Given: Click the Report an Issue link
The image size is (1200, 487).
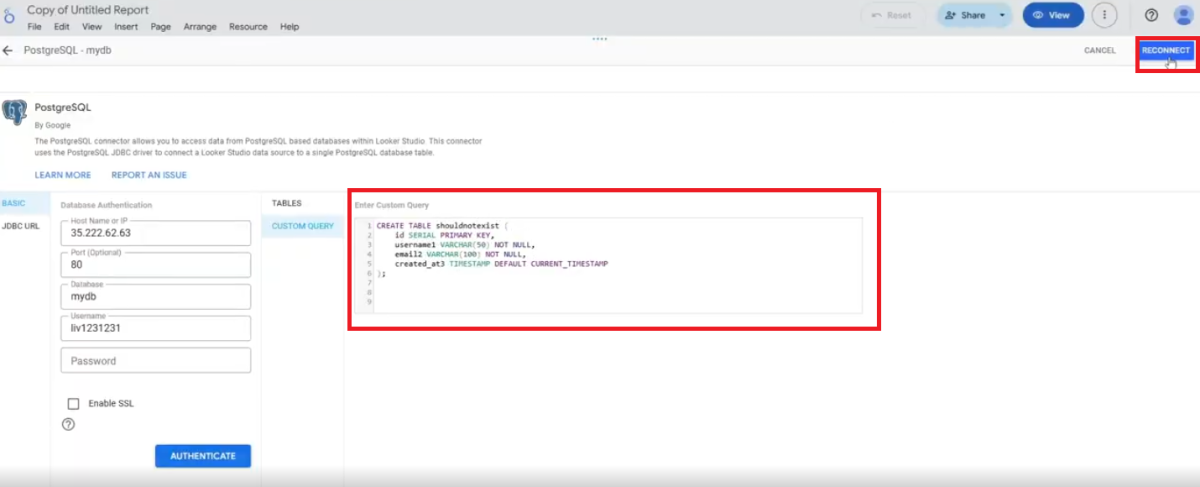Looking at the screenshot, I should (149, 175).
